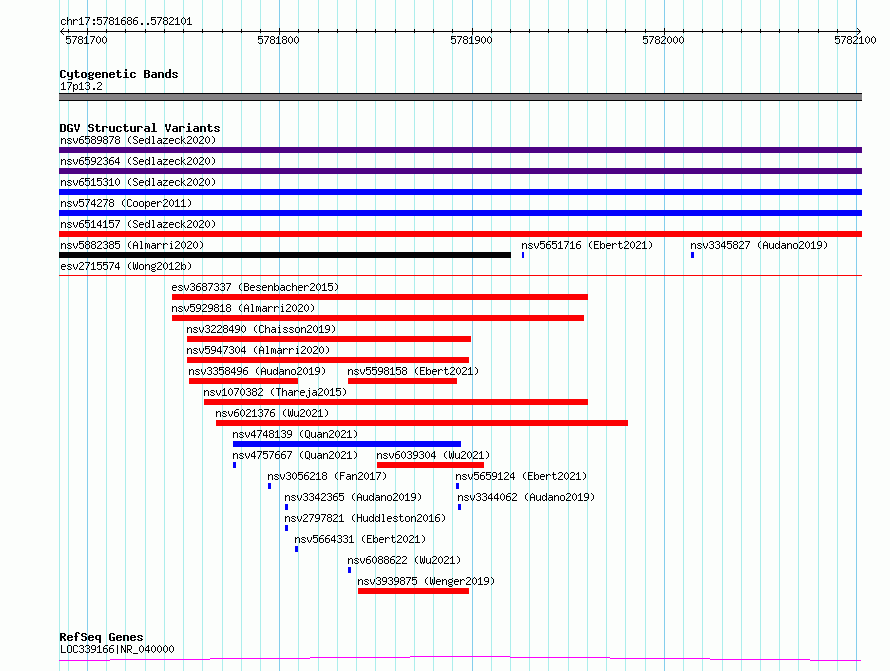
Task: Click ruler position 5782000
Action: (x=663, y=40)
